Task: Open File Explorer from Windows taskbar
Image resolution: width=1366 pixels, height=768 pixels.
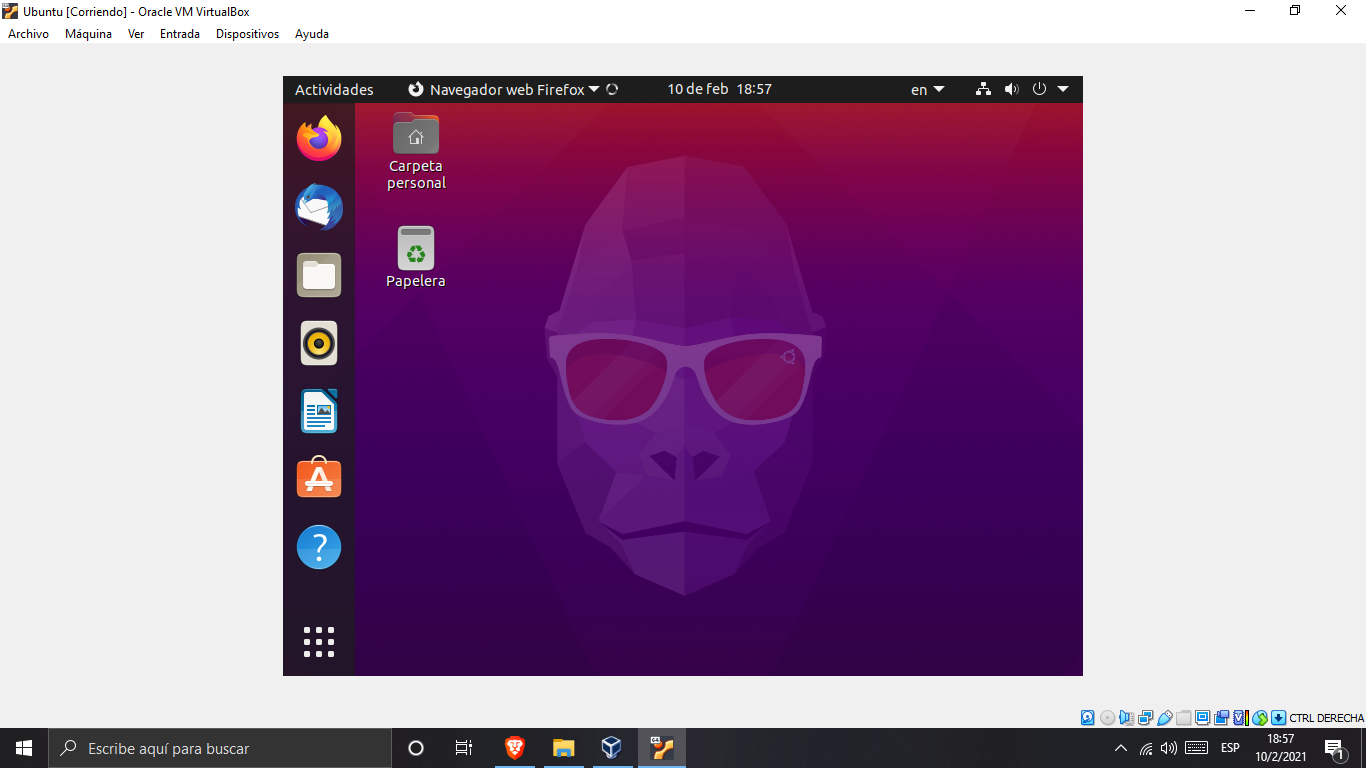Action: 563,747
